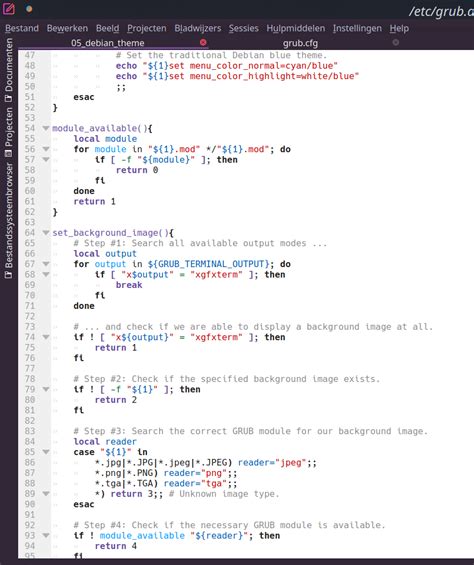Open the Projecten side panel

[9, 132]
